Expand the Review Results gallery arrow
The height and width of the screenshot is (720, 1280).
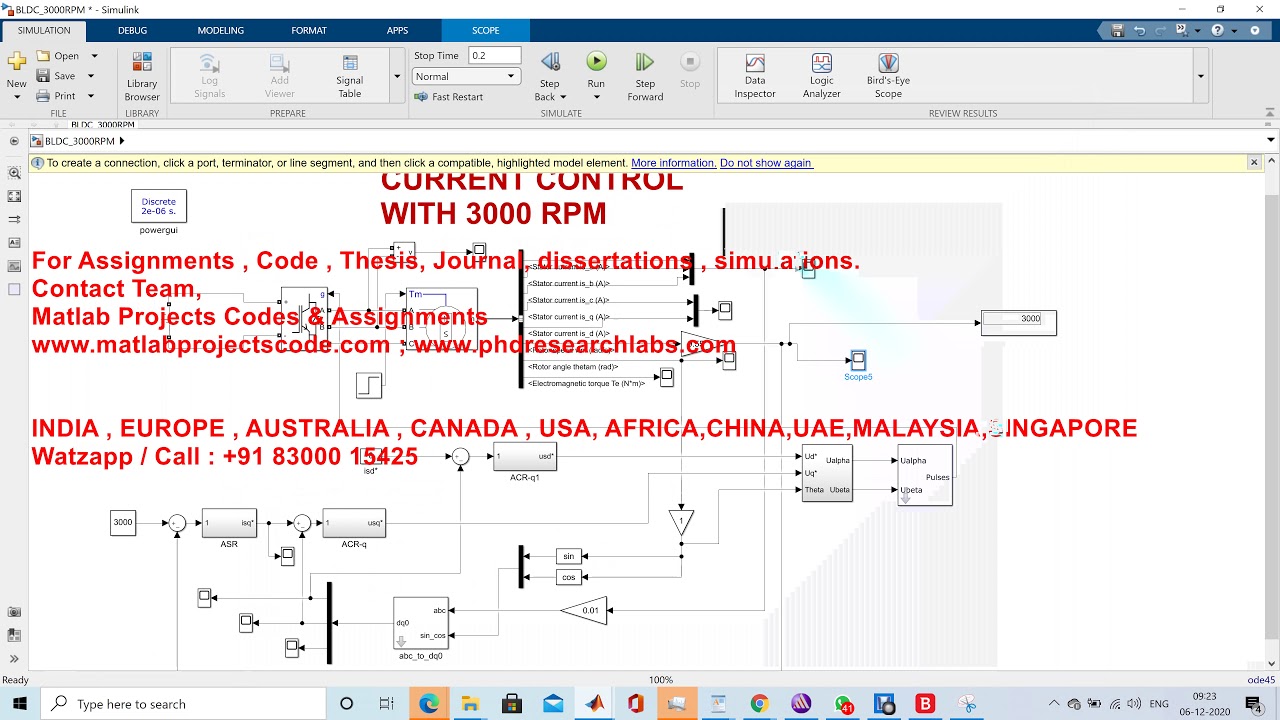[1201, 76]
